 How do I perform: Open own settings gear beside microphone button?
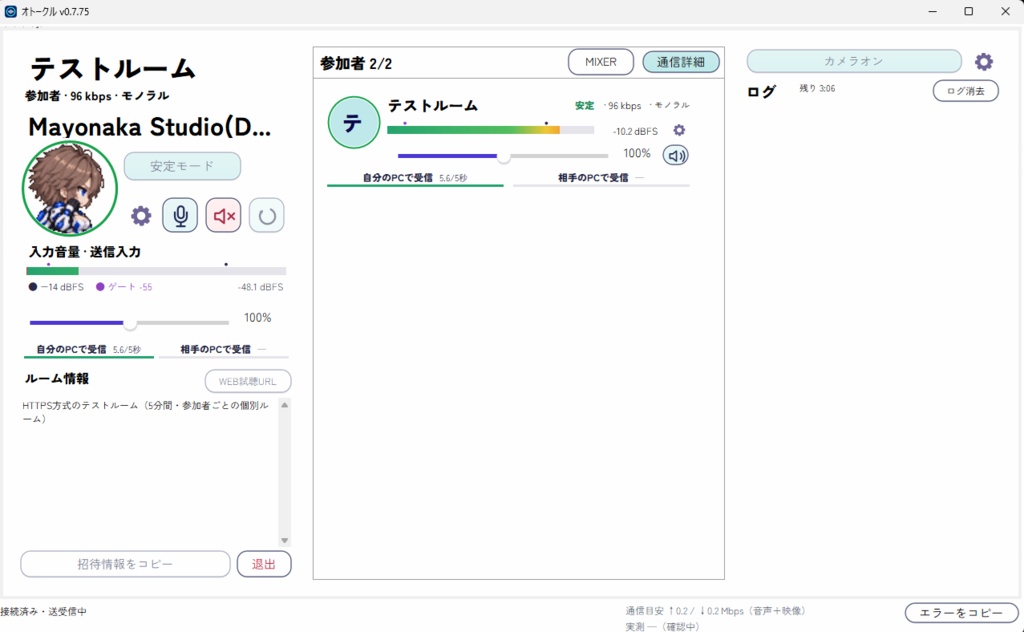(141, 216)
